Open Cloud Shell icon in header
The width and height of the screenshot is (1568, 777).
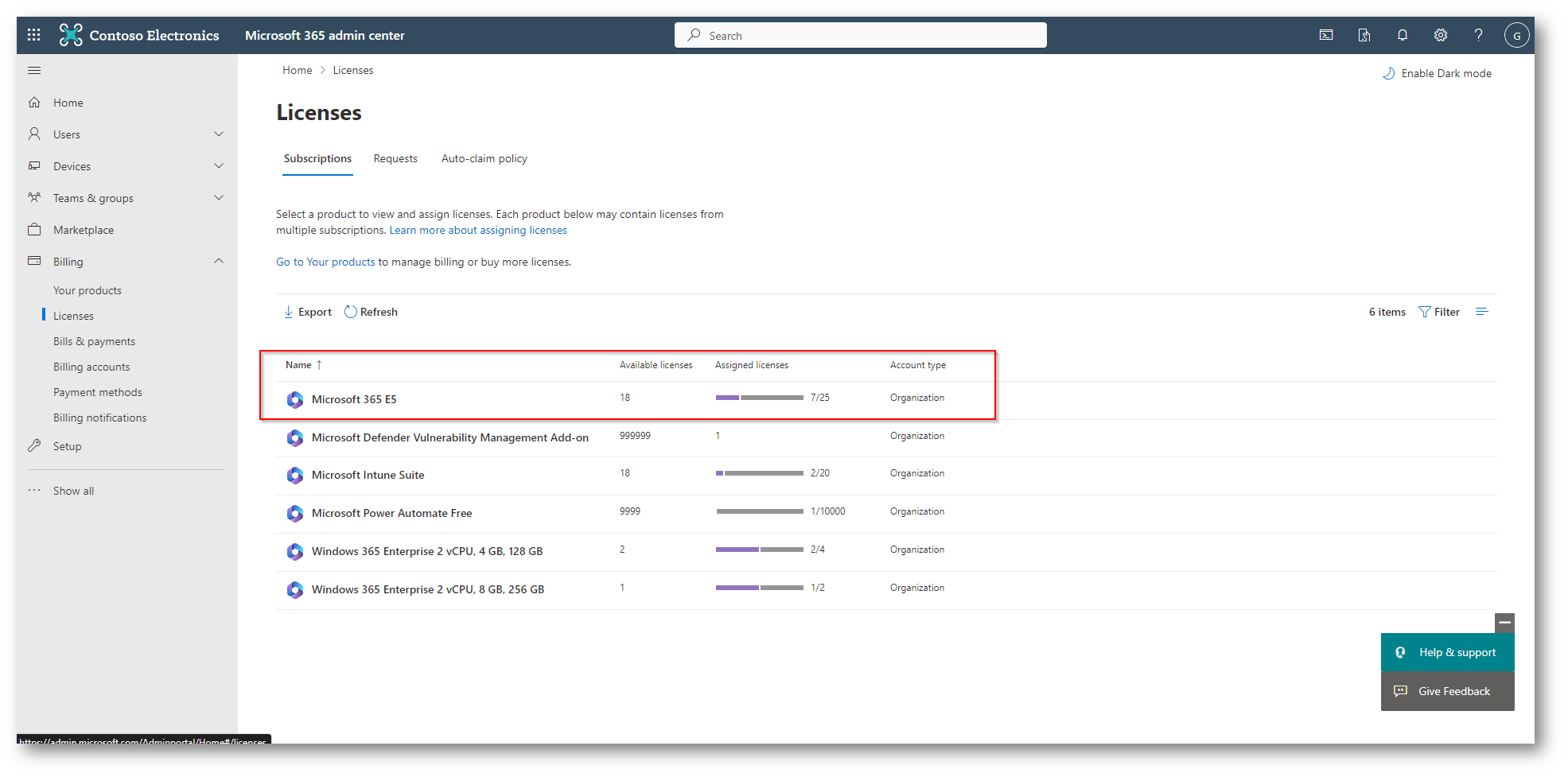click(x=1326, y=35)
